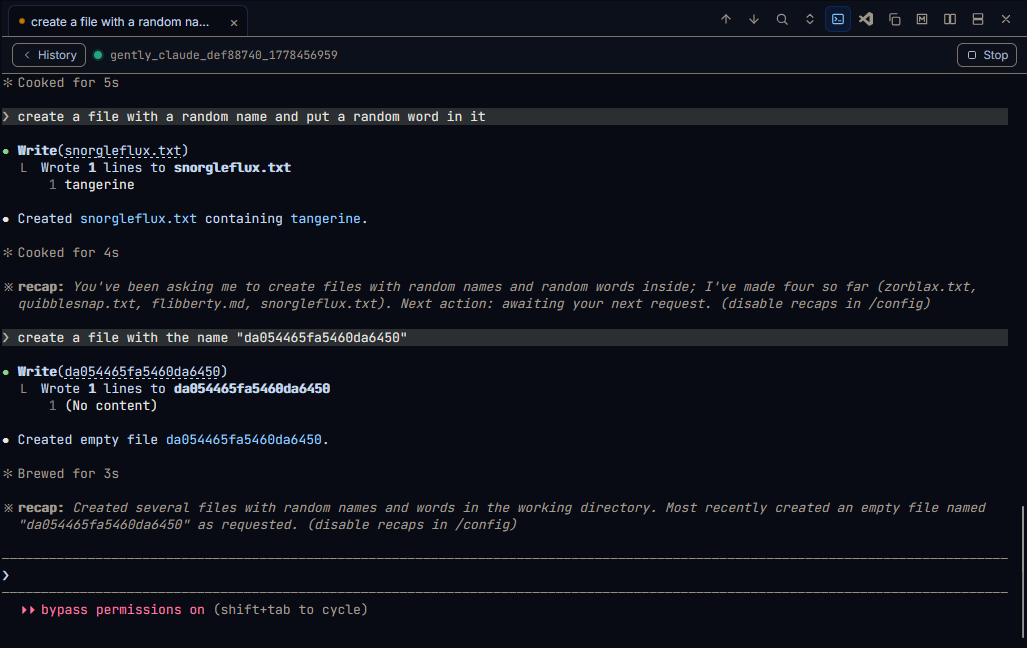Click the expand/collapse chevrons icon
The image size is (1027, 648).
pyautogui.click(x=810, y=20)
